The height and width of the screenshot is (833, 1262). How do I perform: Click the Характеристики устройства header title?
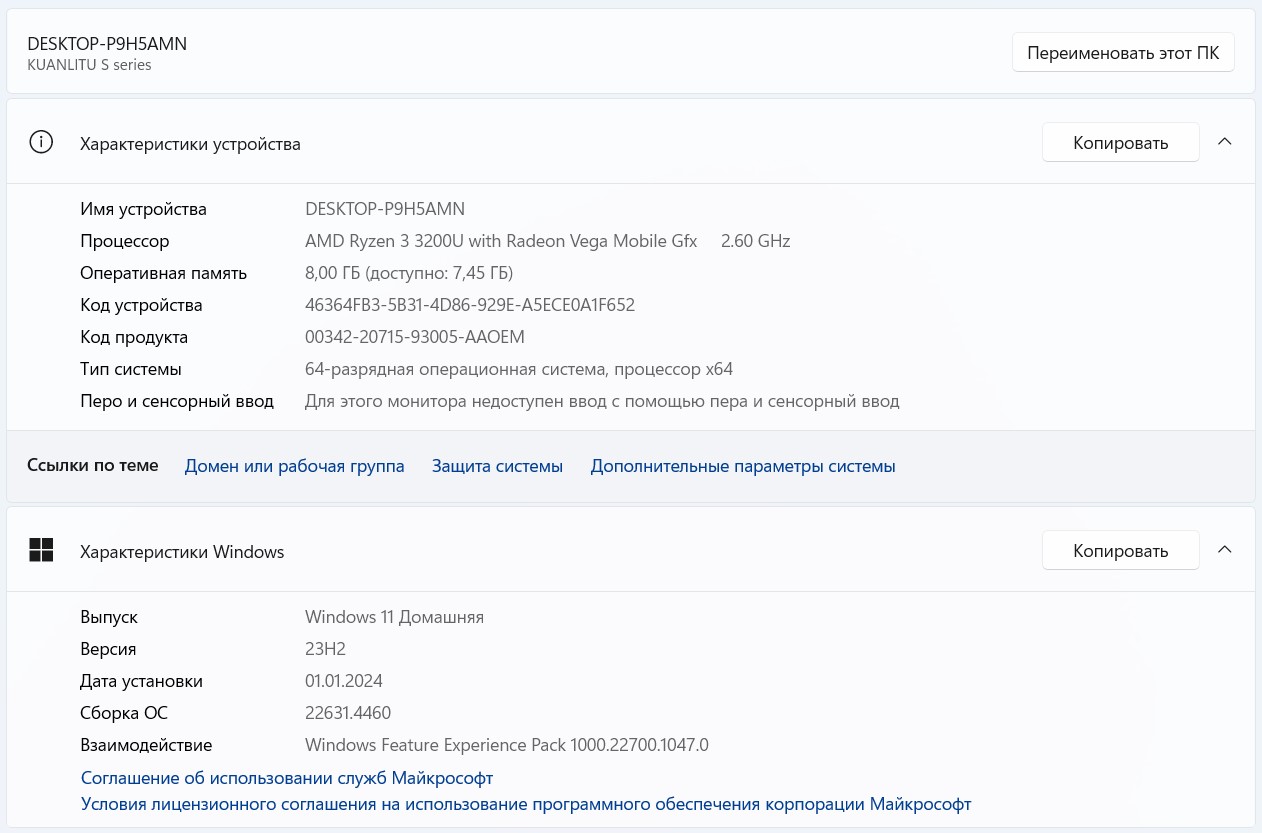(x=190, y=144)
